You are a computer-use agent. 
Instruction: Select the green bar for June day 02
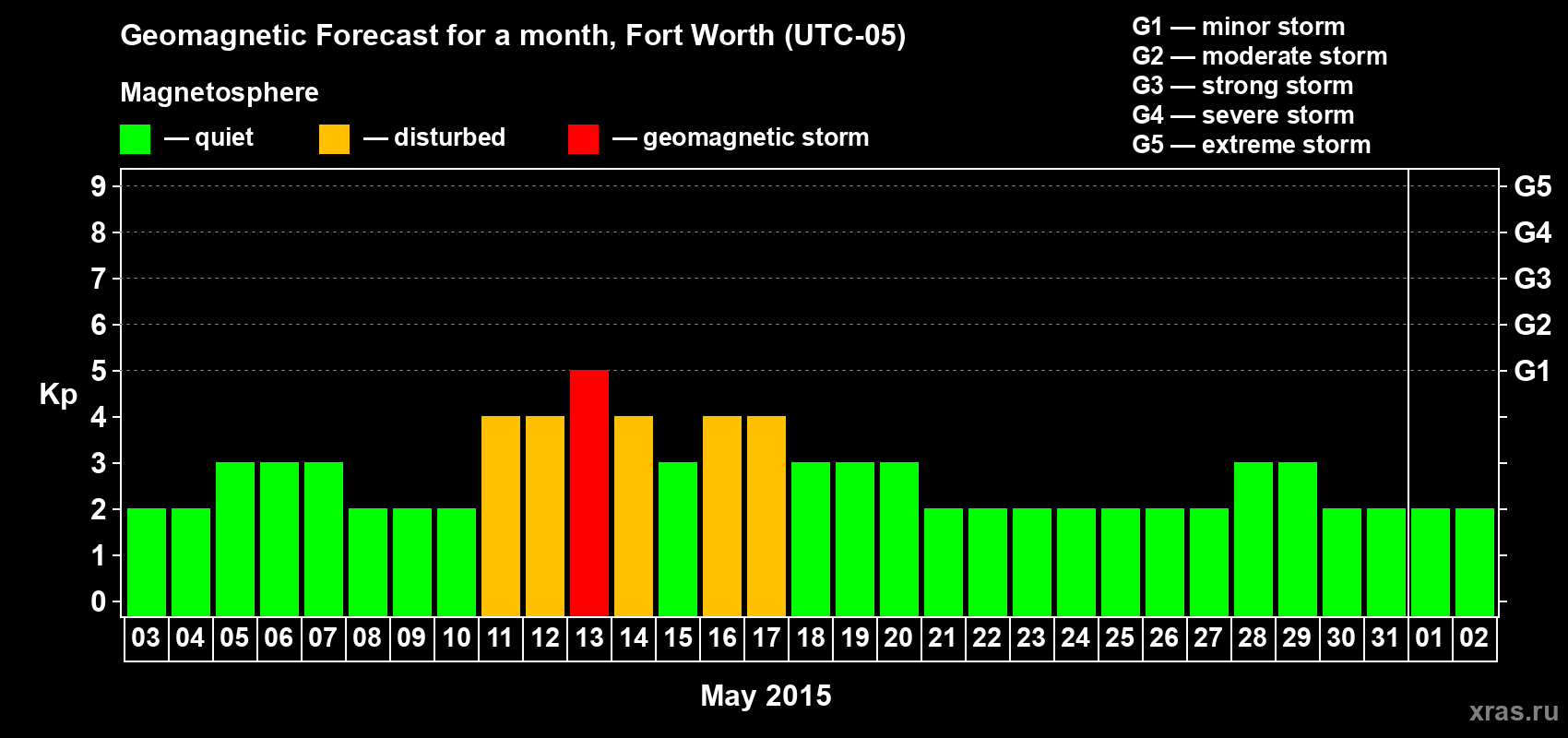(x=1475, y=562)
